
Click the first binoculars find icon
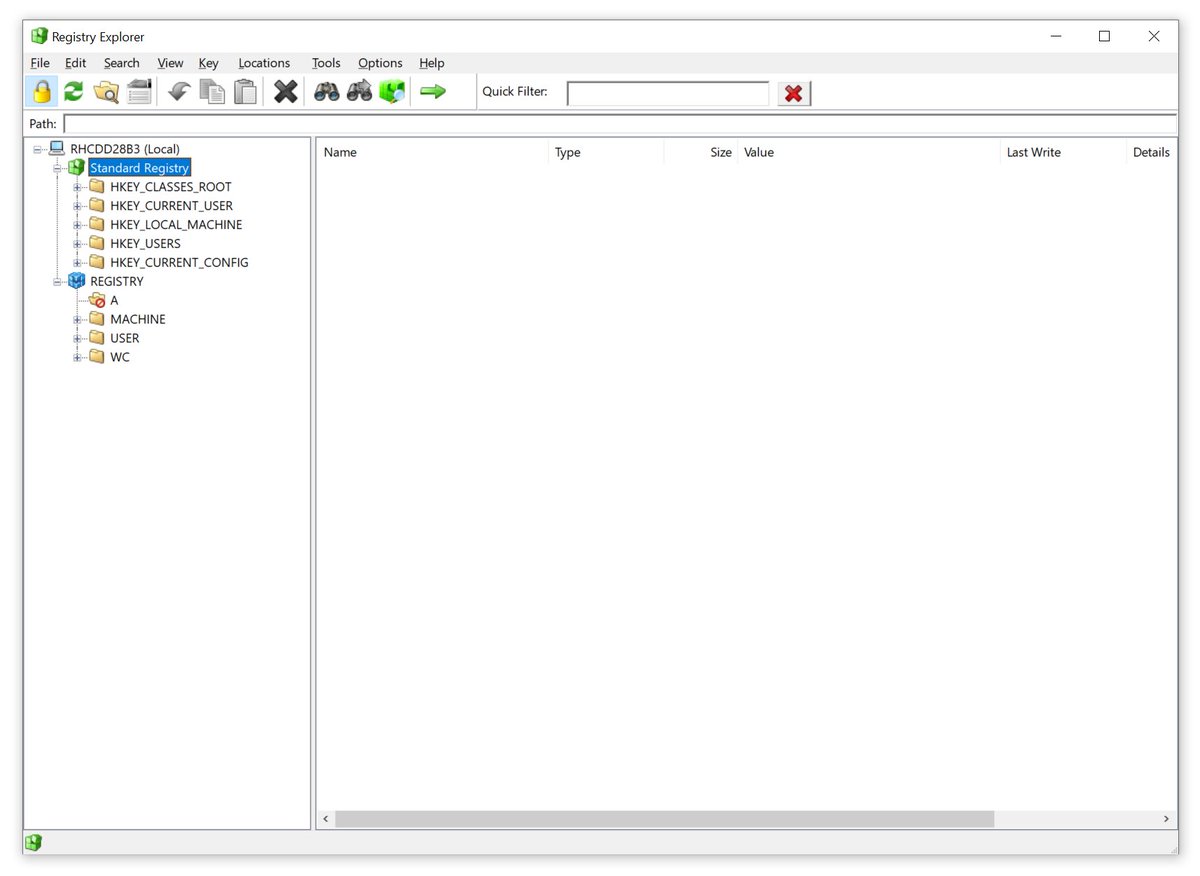(x=326, y=92)
